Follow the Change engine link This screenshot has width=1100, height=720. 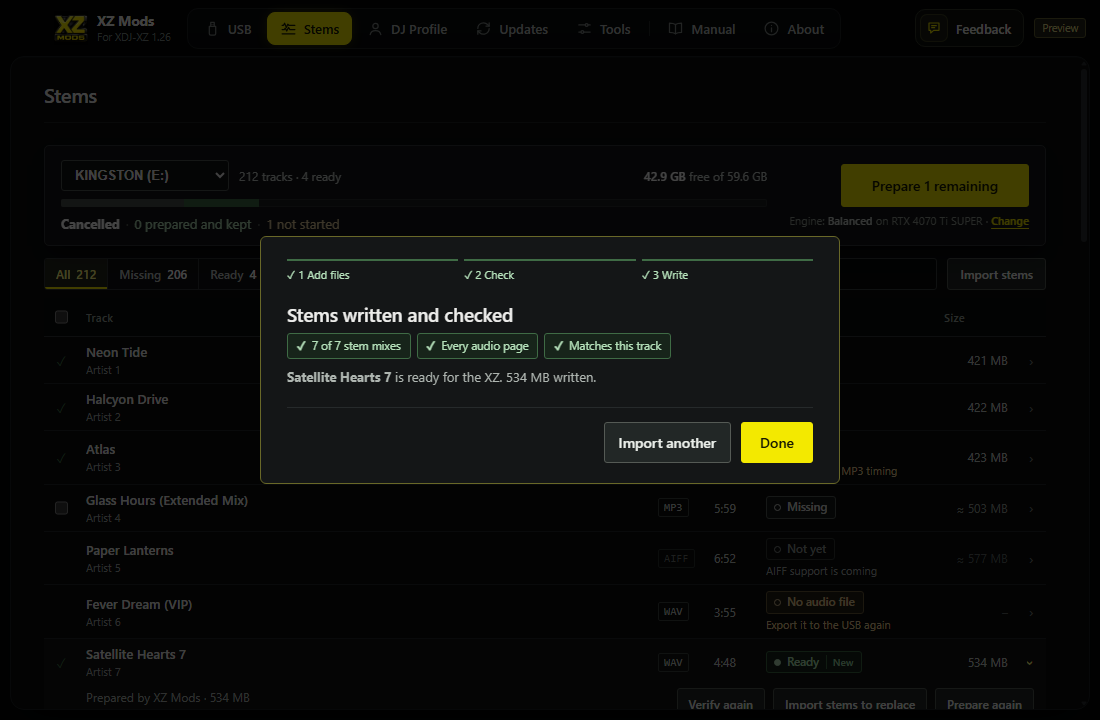coord(1010,221)
